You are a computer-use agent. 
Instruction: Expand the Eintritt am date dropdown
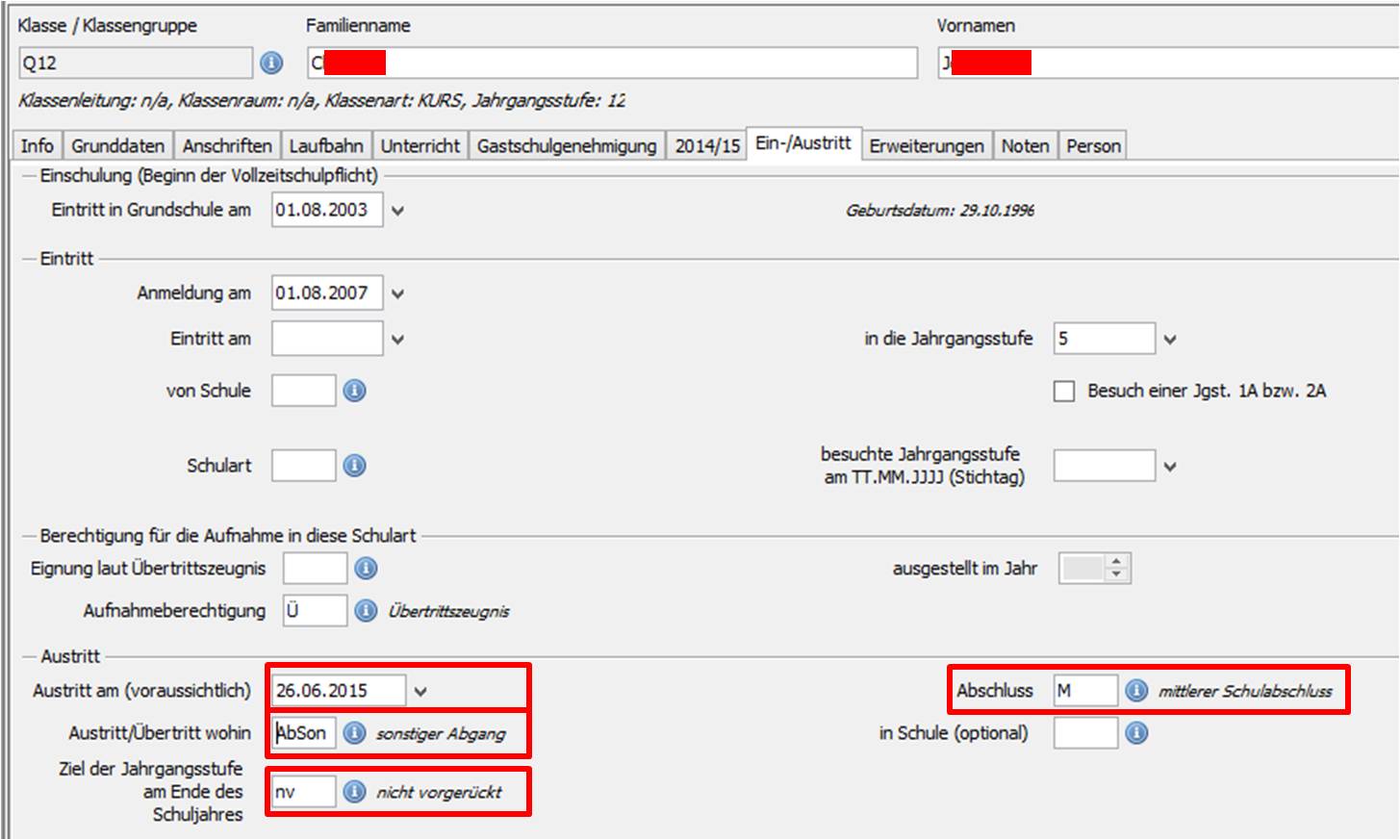(397, 339)
